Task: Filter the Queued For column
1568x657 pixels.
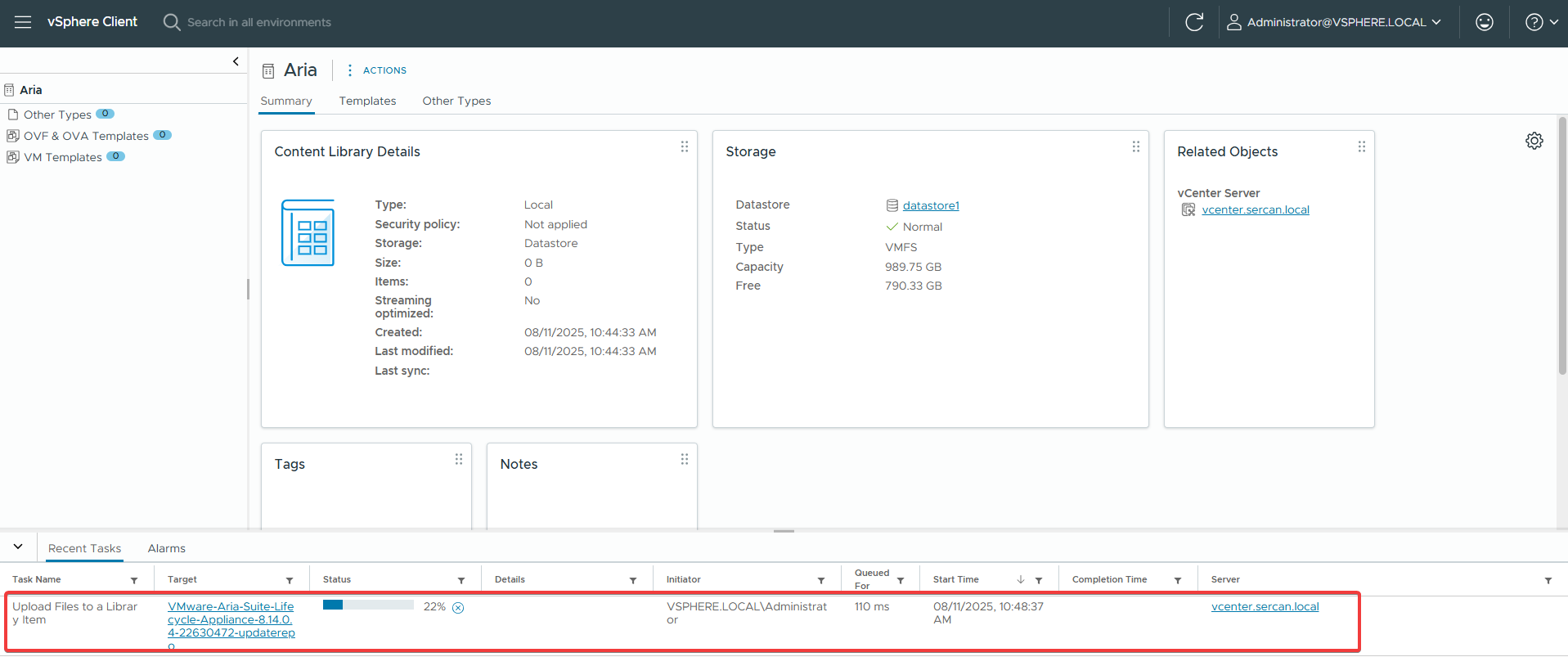Action: [901, 580]
